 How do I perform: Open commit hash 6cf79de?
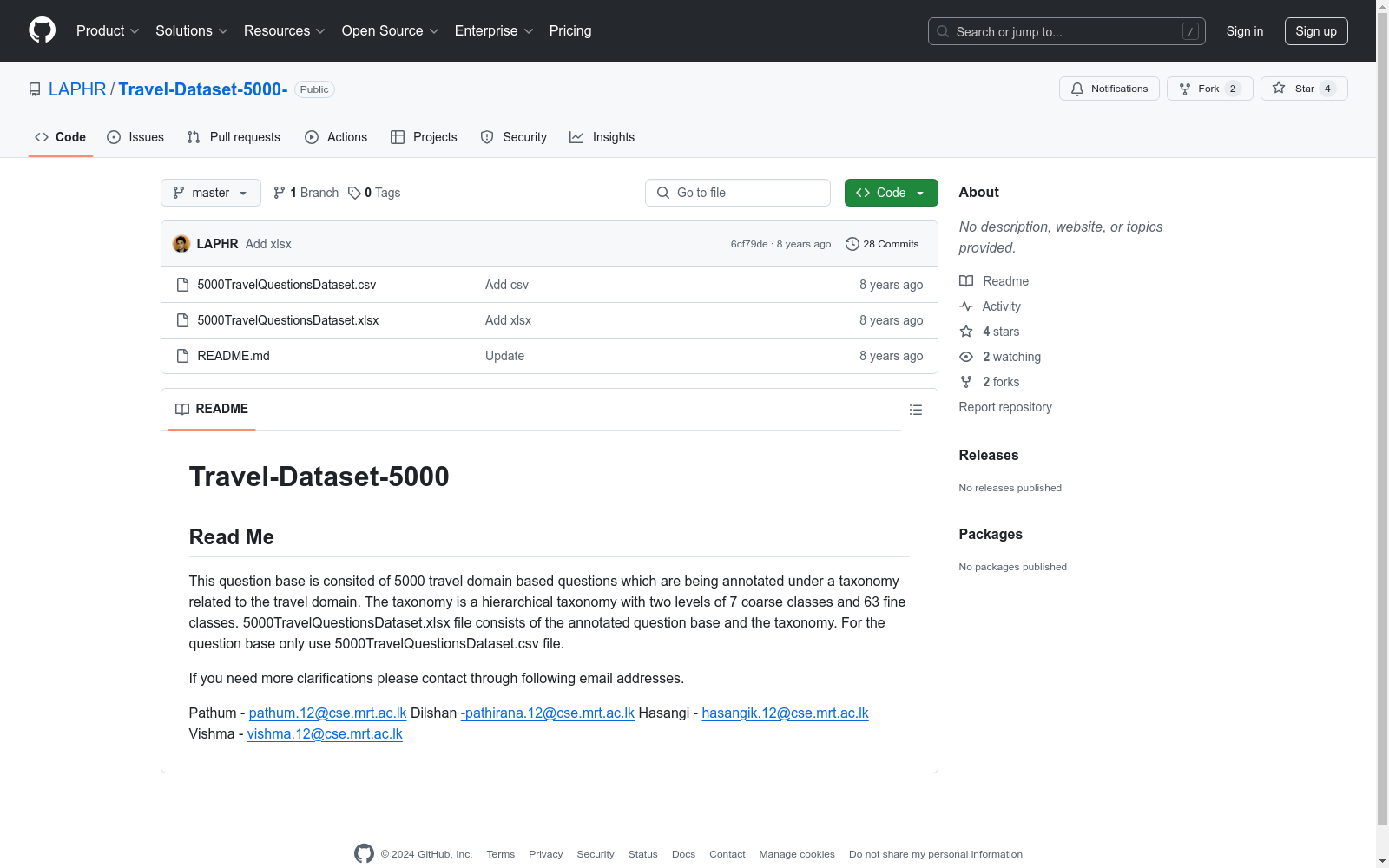pyautogui.click(x=749, y=244)
